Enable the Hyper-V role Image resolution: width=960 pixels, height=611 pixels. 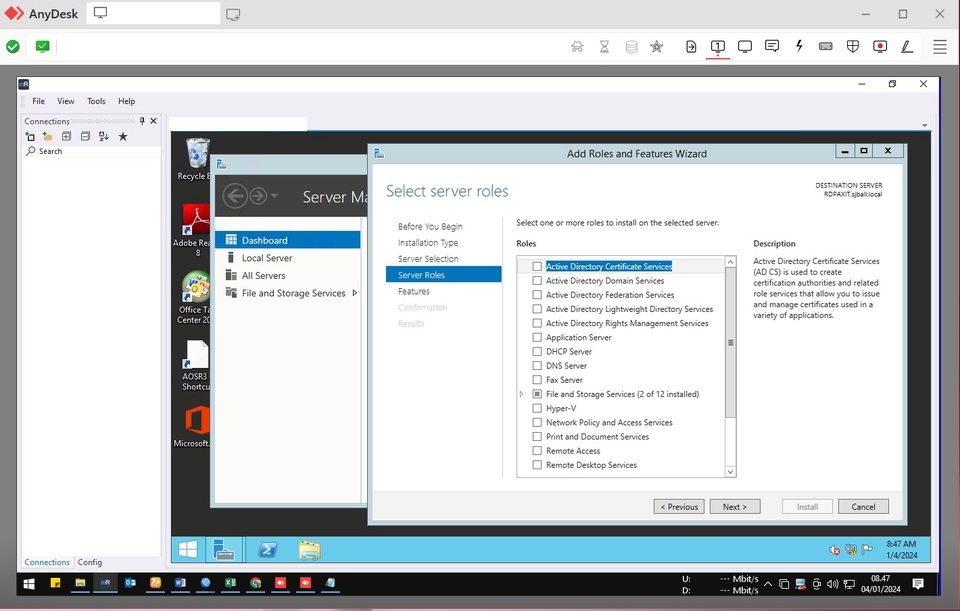pos(537,408)
